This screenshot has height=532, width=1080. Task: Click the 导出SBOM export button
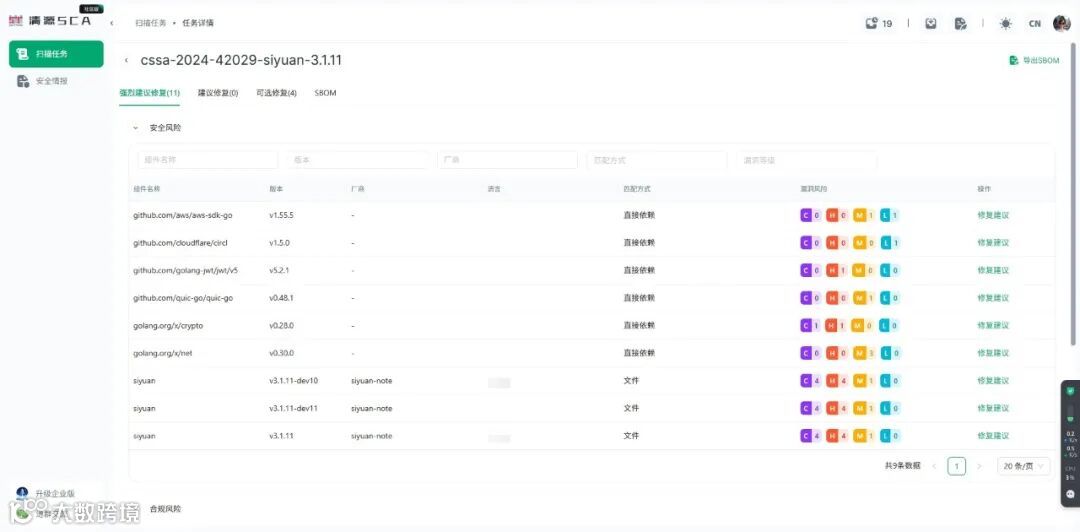[1035, 61]
